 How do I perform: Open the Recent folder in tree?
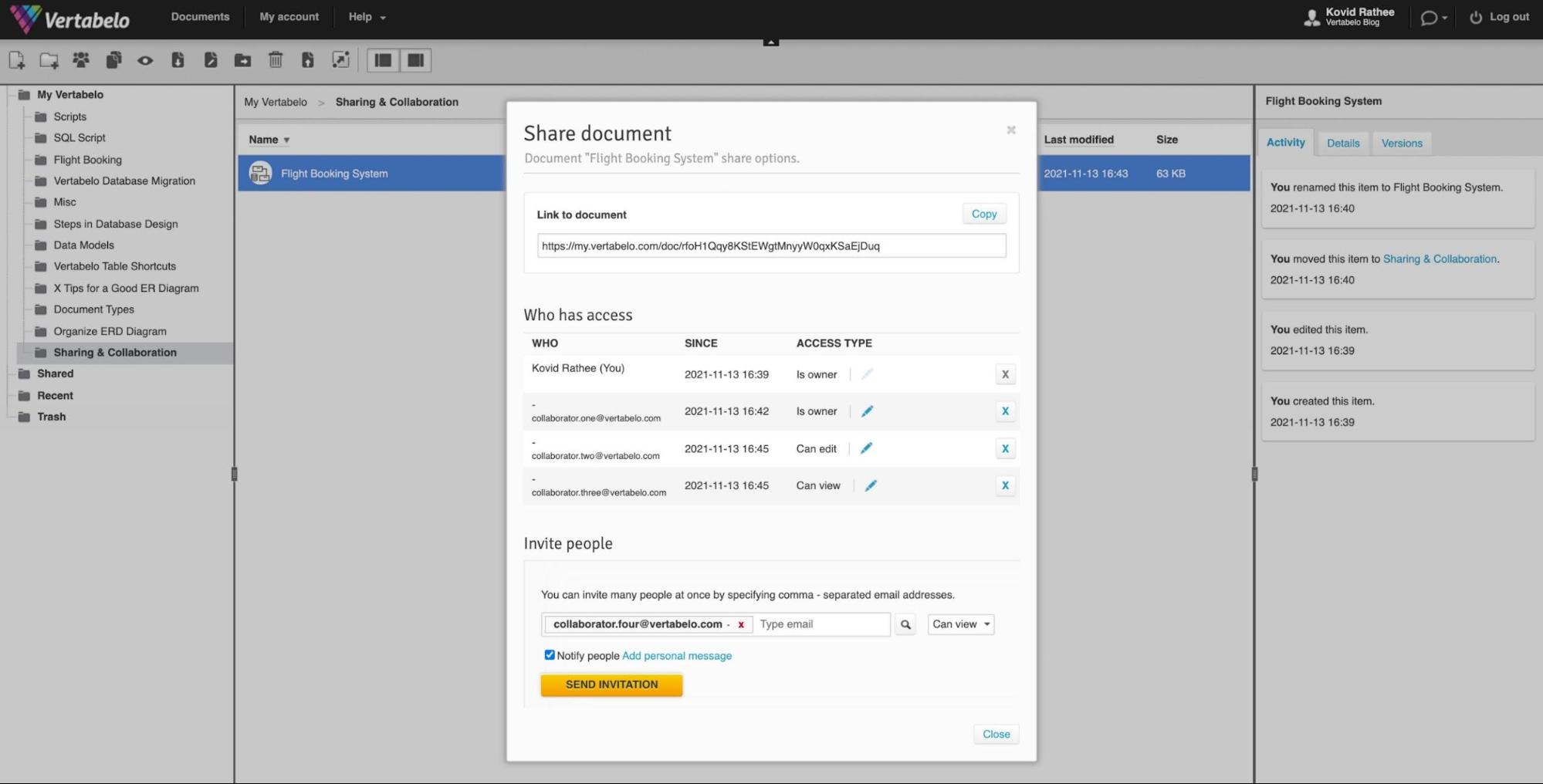[x=55, y=396]
